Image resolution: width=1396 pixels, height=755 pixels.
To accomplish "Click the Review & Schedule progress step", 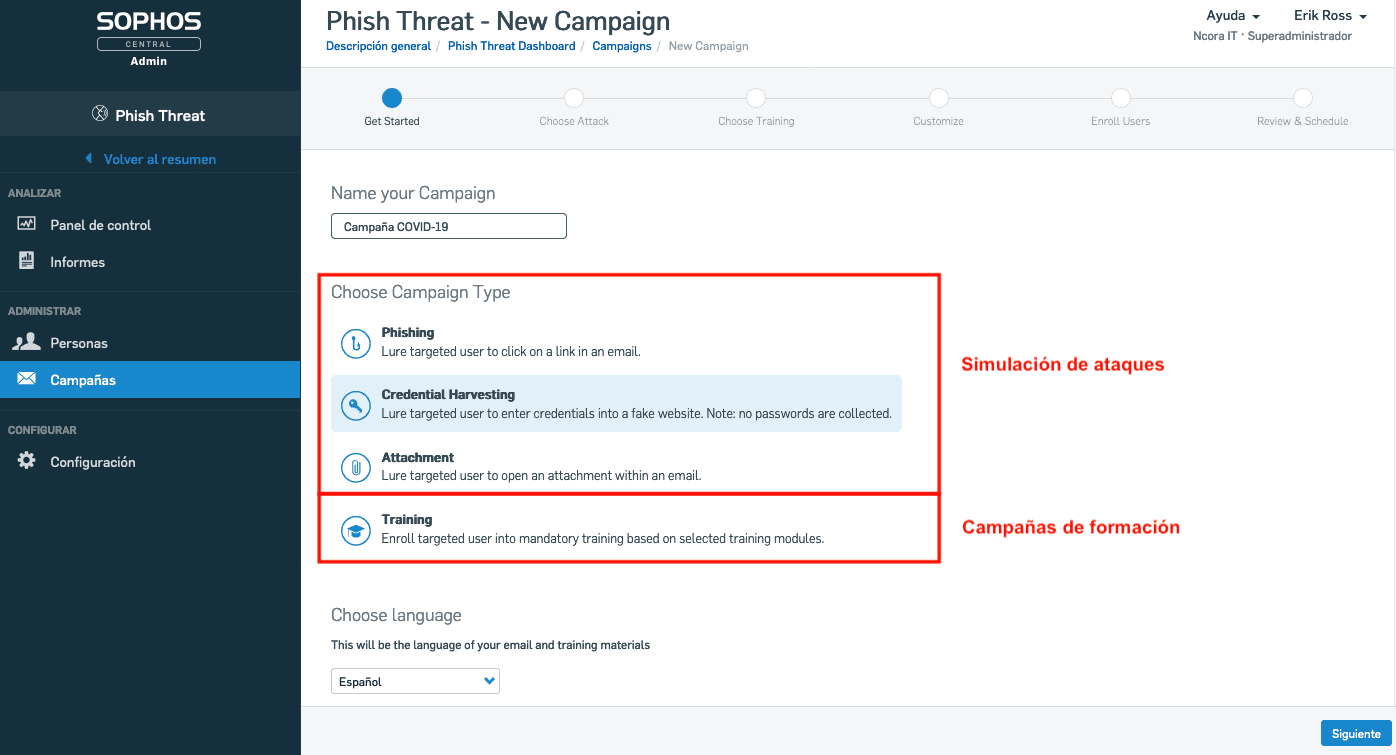I will [x=1302, y=98].
